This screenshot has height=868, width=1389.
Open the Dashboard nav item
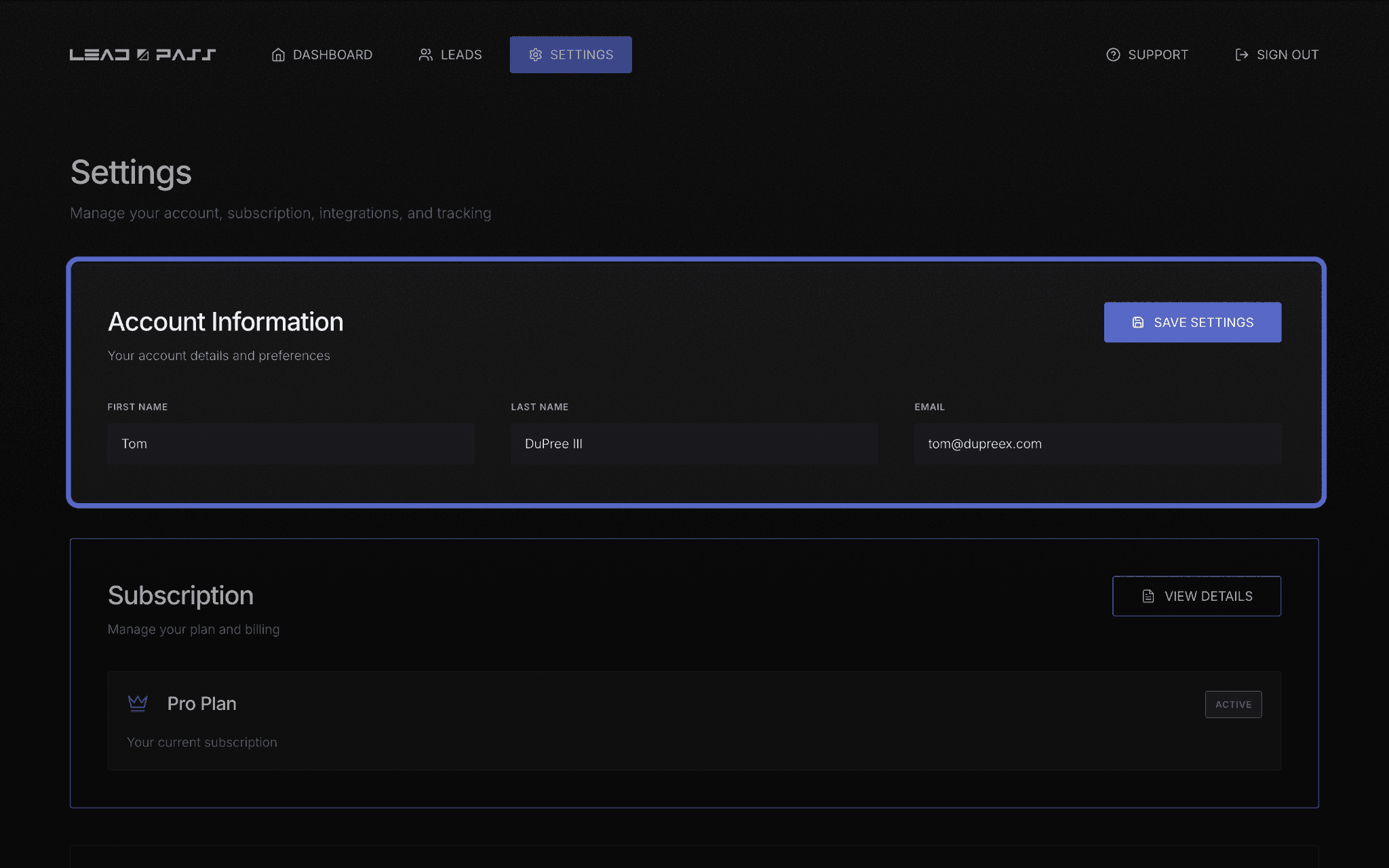[322, 55]
